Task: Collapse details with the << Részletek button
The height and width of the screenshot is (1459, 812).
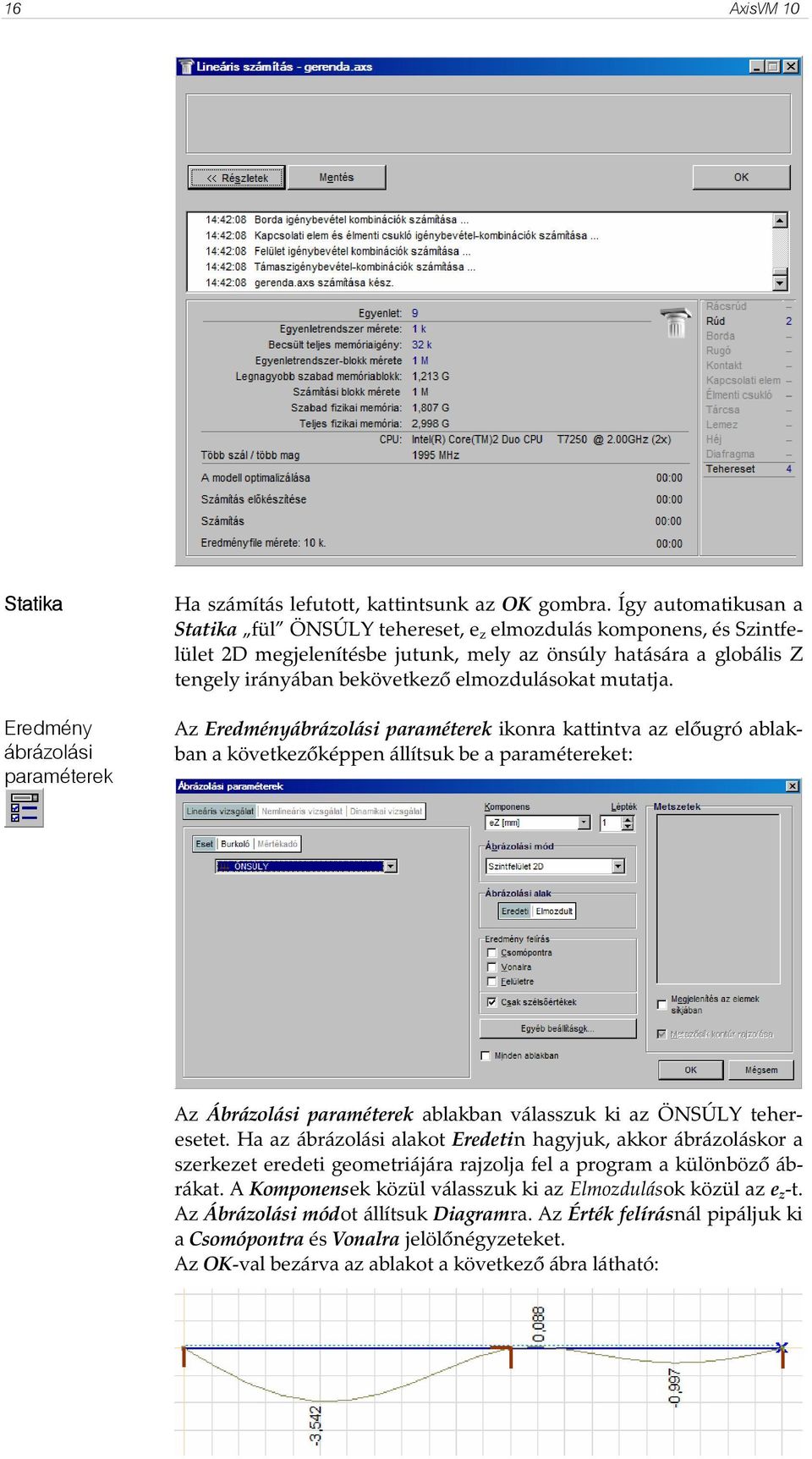Action: (x=237, y=178)
